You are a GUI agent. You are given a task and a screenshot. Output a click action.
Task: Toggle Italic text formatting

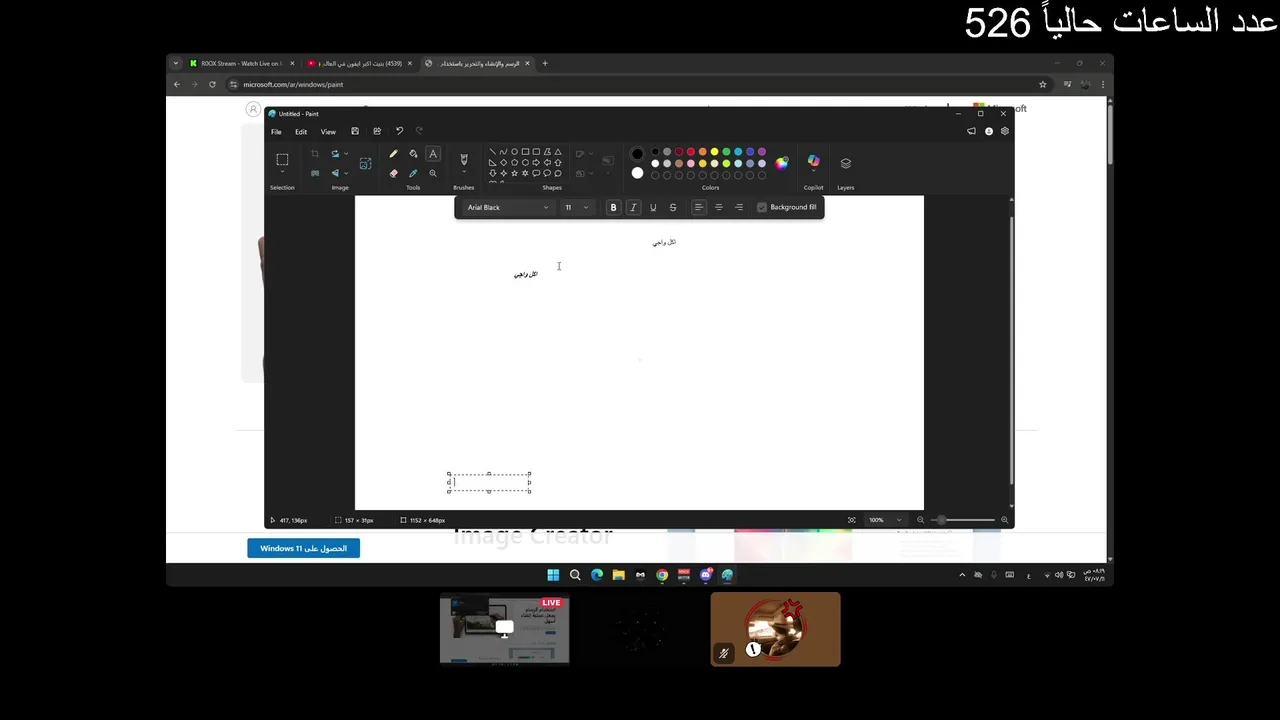pyautogui.click(x=633, y=207)
